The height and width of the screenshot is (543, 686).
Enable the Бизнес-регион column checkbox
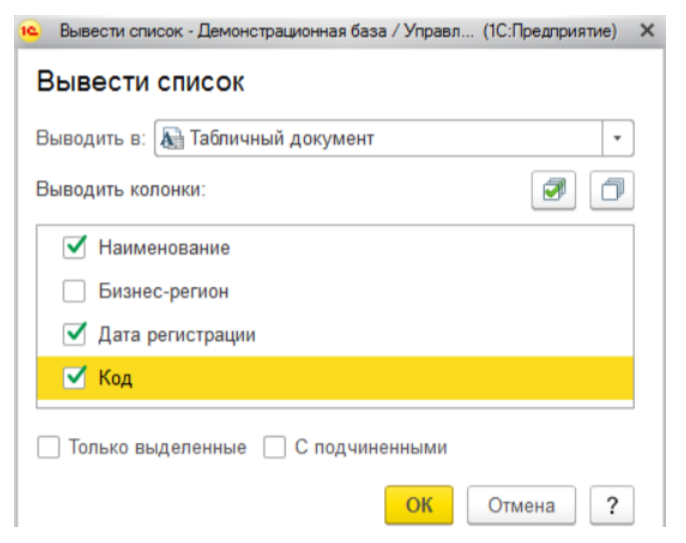(75, 291)
